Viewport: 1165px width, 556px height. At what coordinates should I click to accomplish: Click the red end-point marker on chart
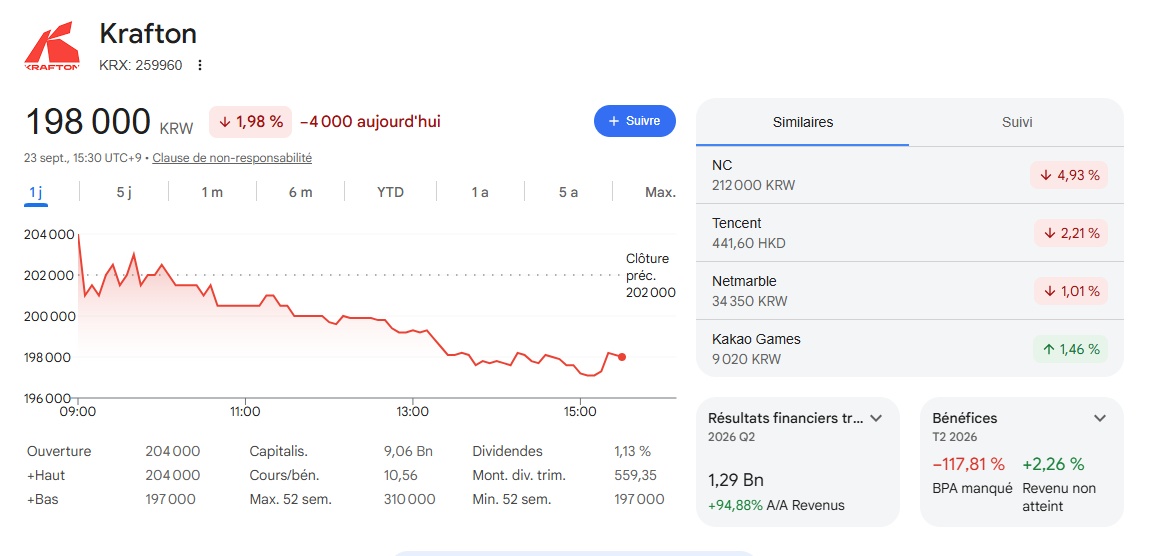(622, 357)
